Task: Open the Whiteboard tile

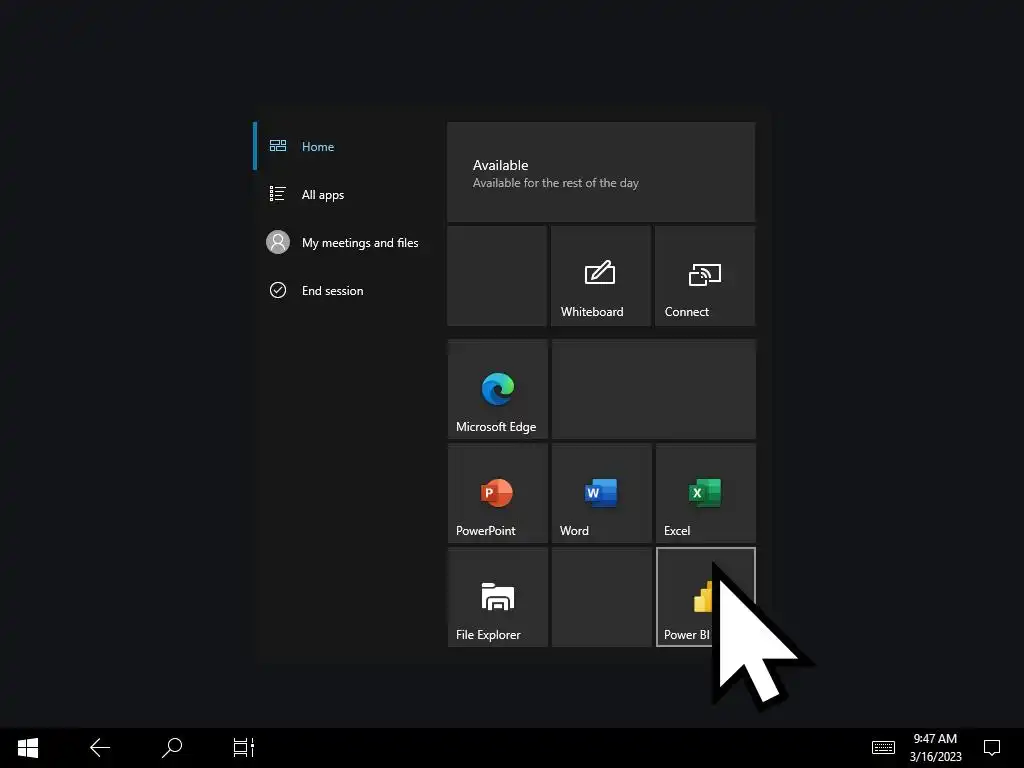Action: [x=601, y=276]
